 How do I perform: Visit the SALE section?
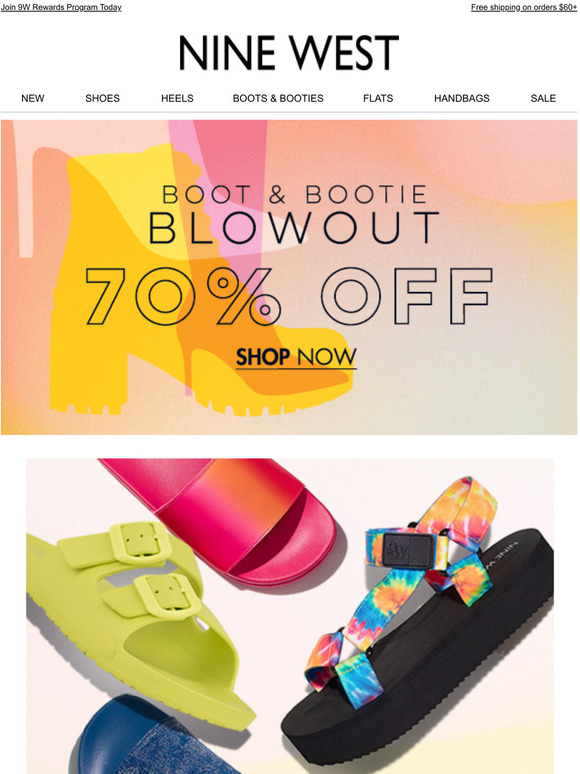click(543, 98)
